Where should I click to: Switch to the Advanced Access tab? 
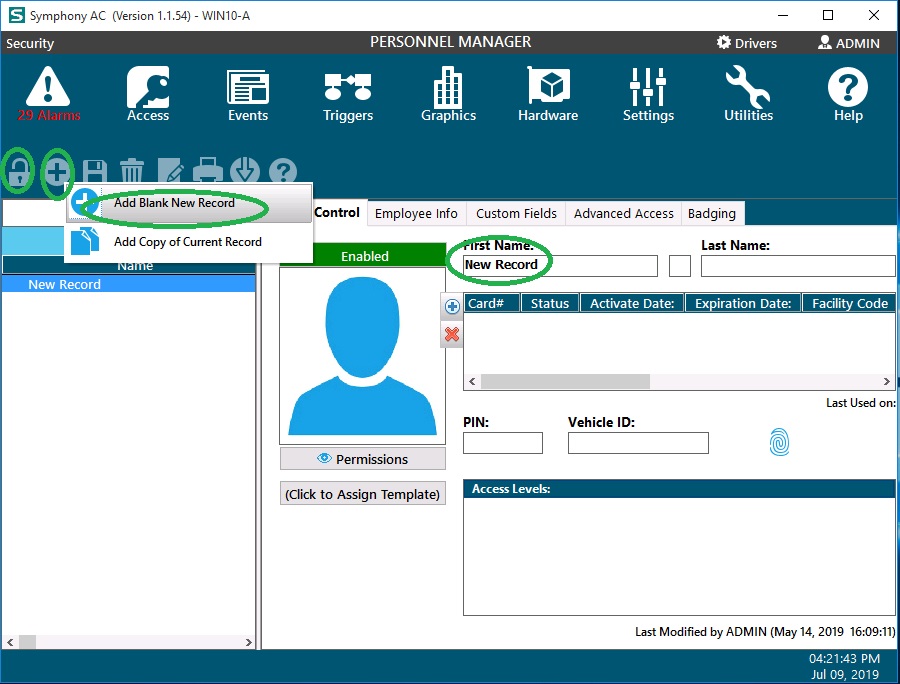623,213
